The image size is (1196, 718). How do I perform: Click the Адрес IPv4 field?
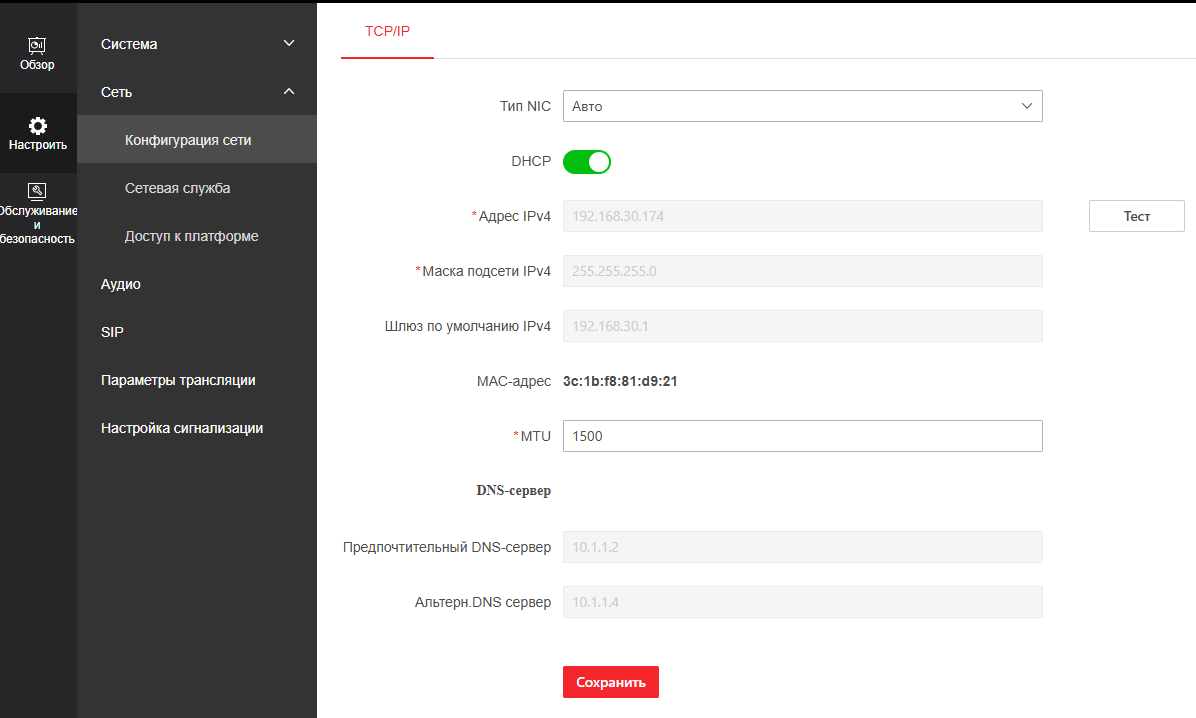coord(802,216)
